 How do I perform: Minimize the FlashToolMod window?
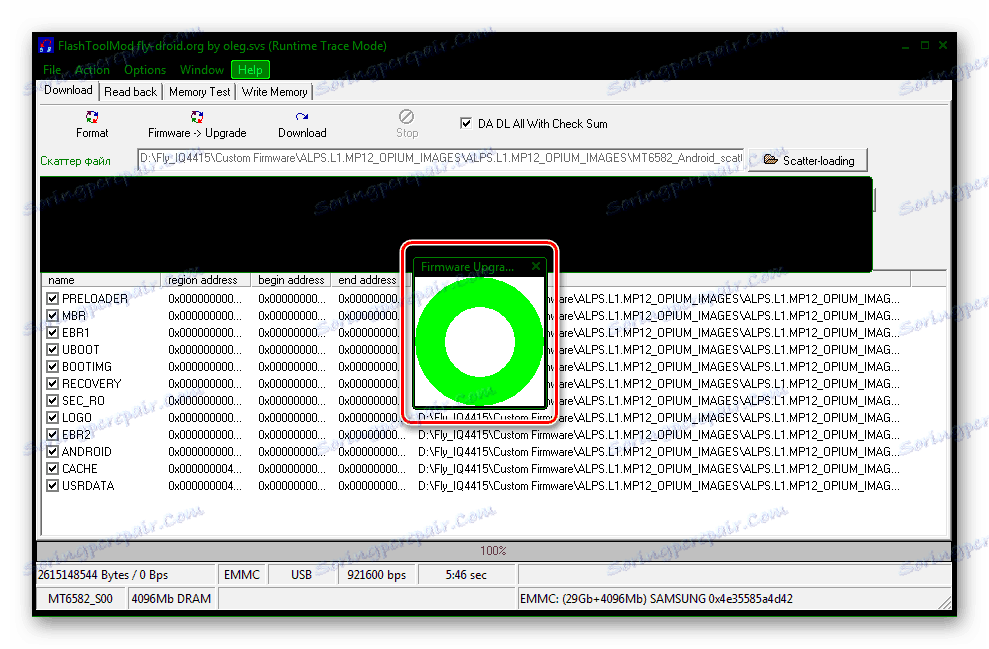(905, 46)
